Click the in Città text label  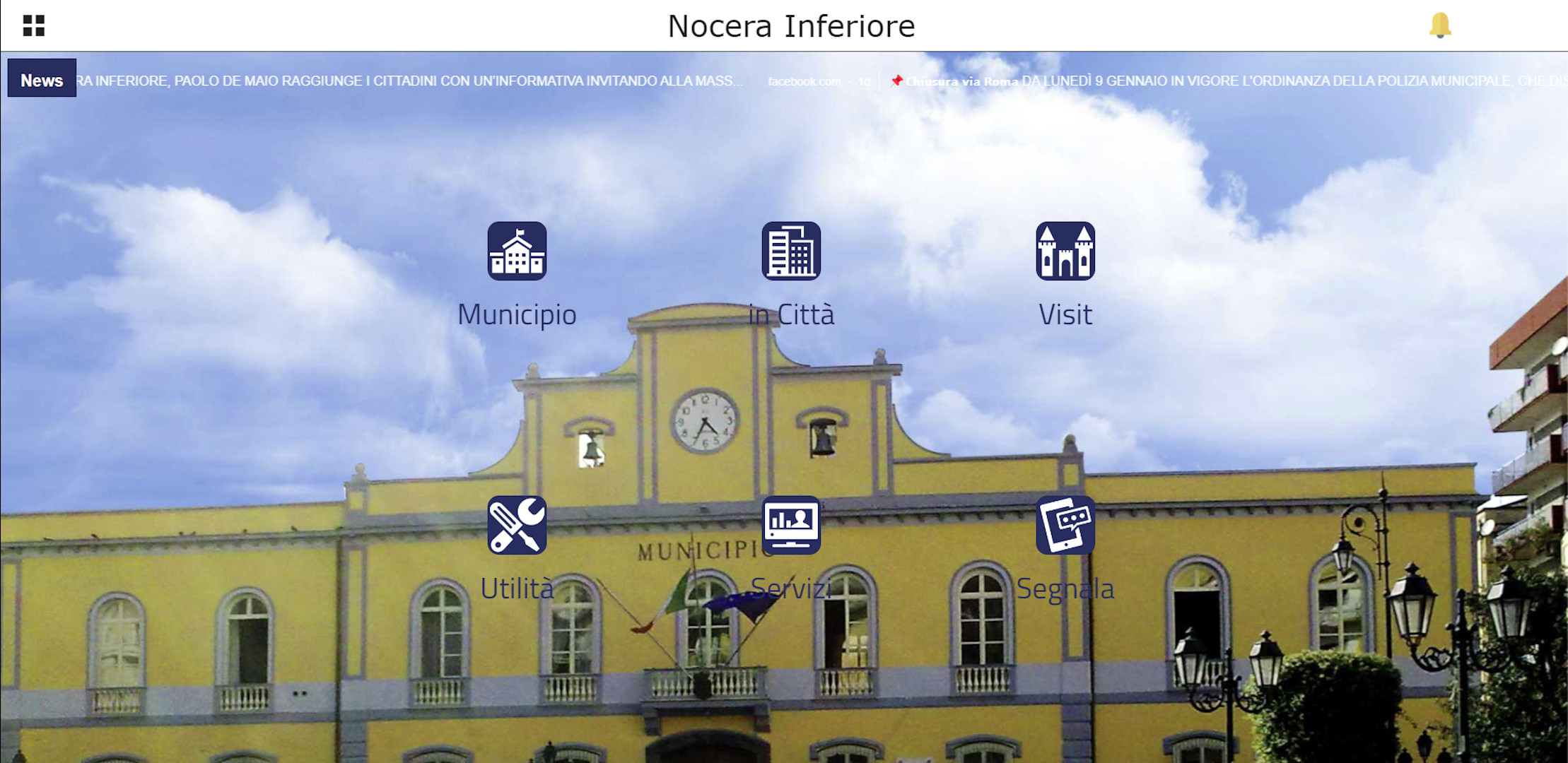(791, 314)
